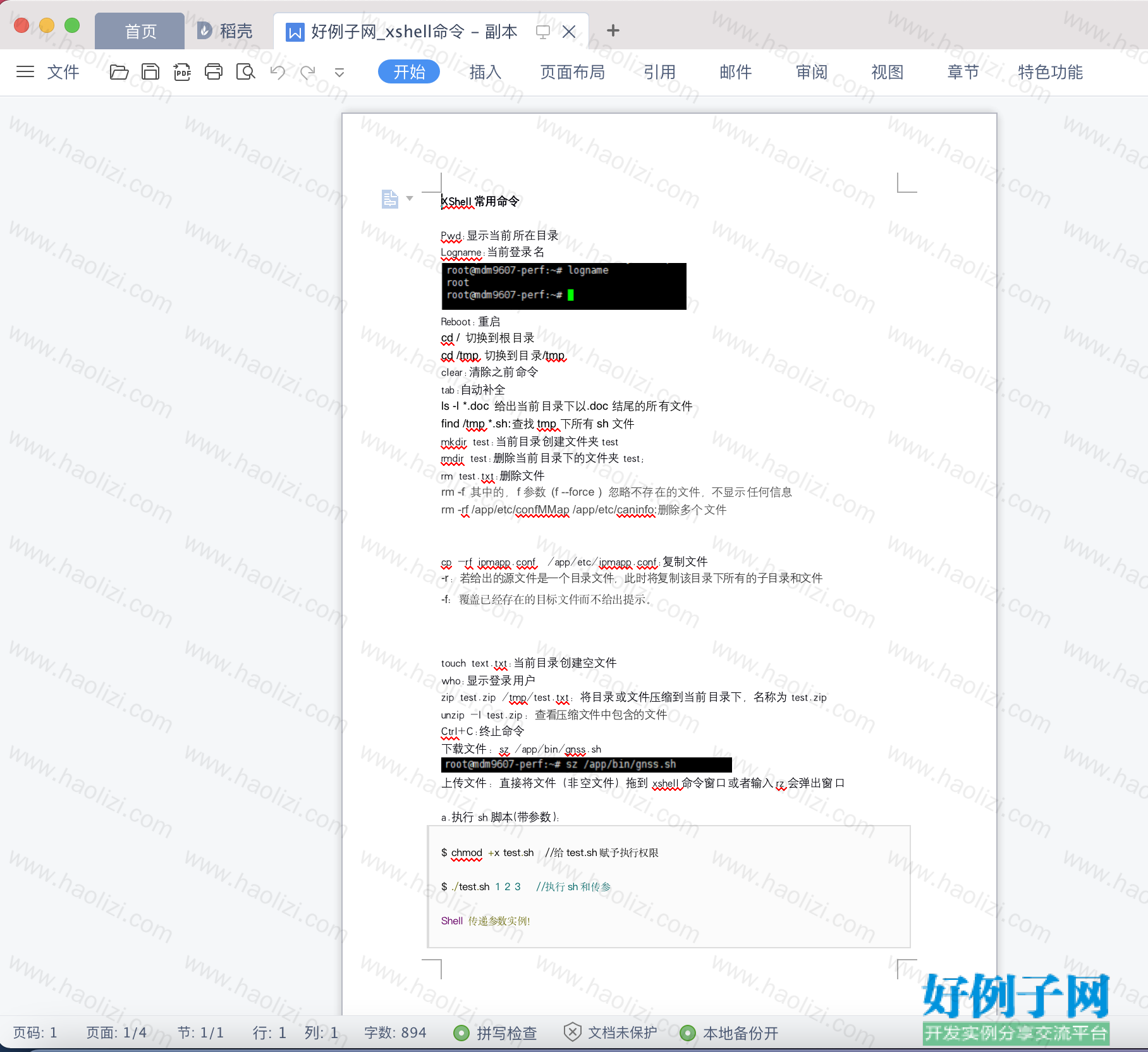Switch to the 插入 tab
The width and height of the screenshot is (1148, 1052).
[x=485, y=72]
